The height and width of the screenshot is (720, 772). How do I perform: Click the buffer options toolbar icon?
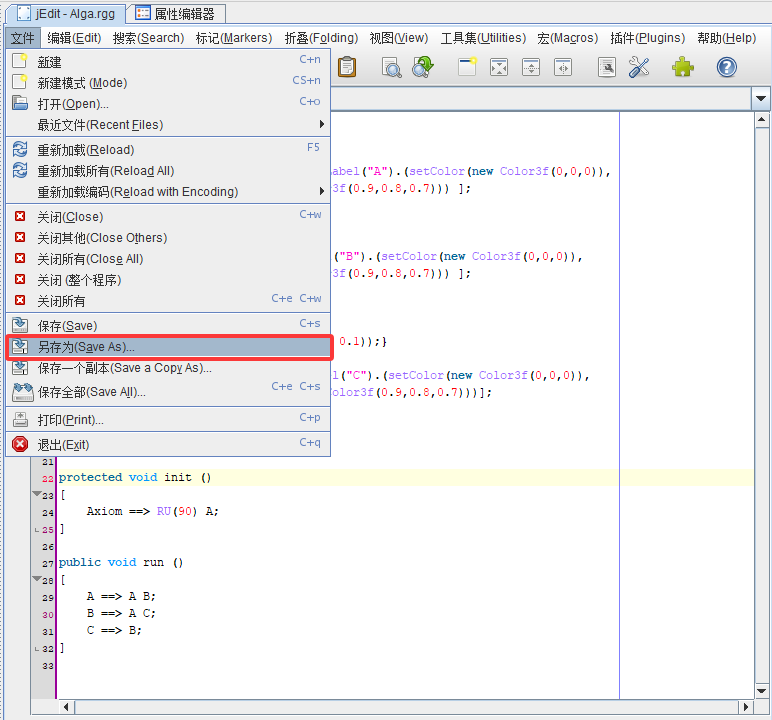[x=607, y=67]
